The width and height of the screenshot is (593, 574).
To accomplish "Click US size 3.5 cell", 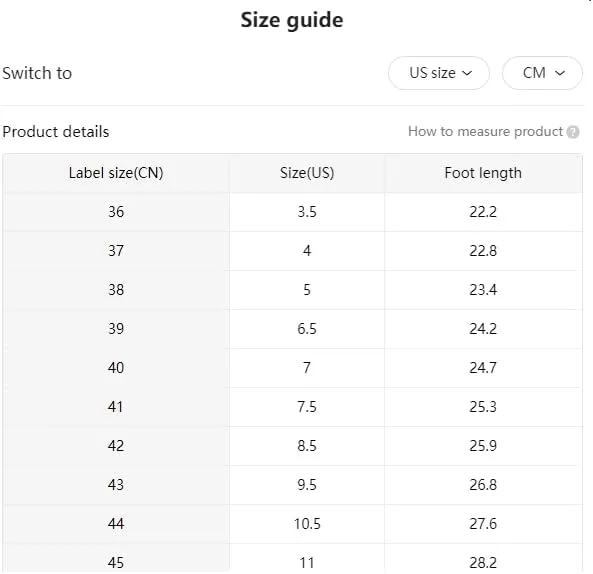I will (x=307, y=212).
